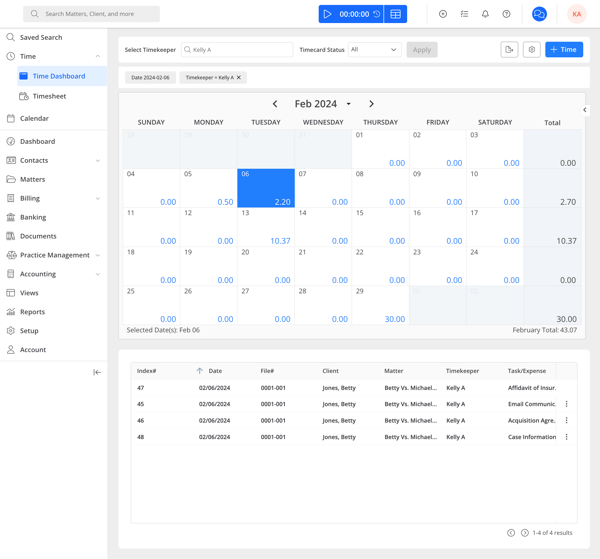
Task: Click the Date 2024-02-06 filter chip
Action: point(150,77)
